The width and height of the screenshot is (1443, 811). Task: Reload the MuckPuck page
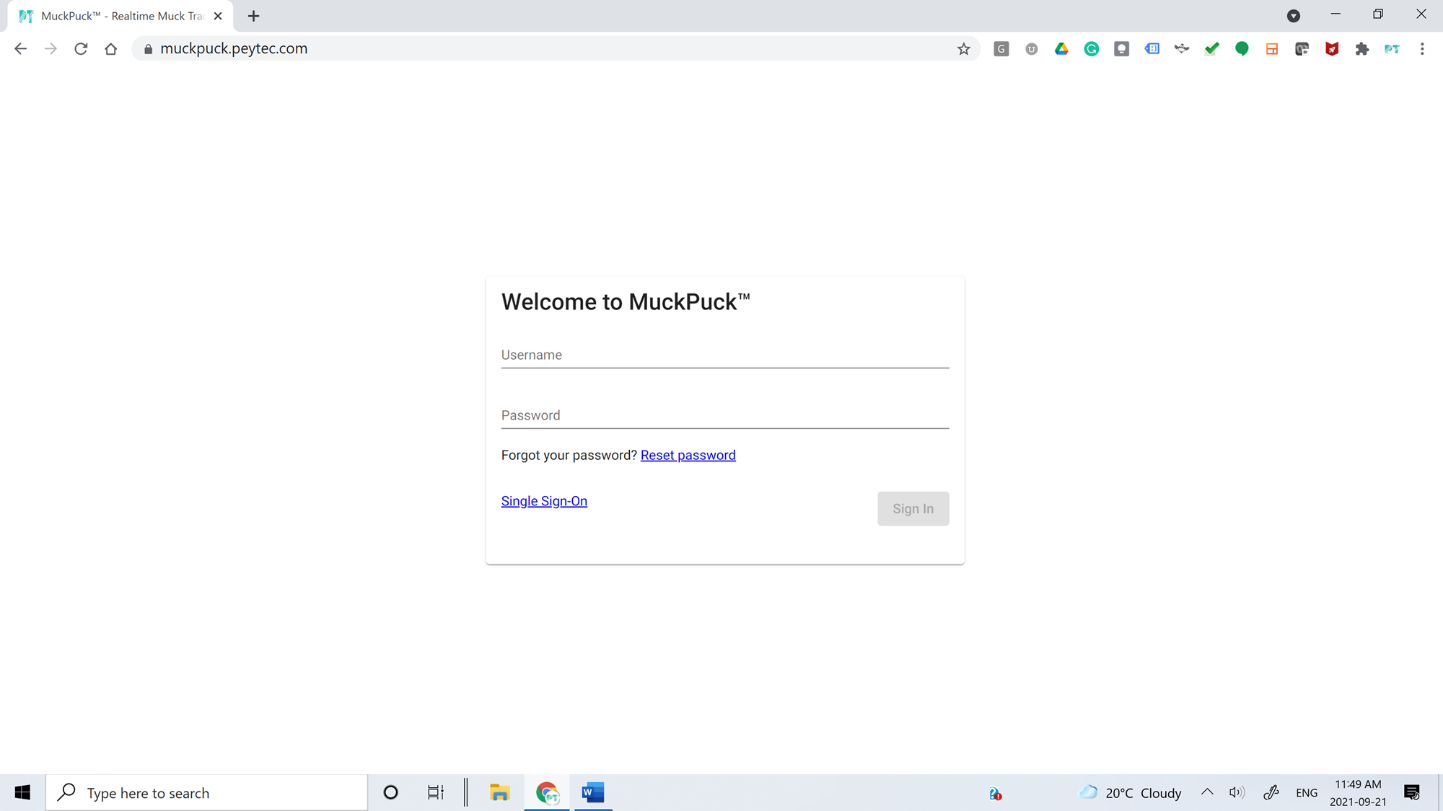(x=81, y=48)
